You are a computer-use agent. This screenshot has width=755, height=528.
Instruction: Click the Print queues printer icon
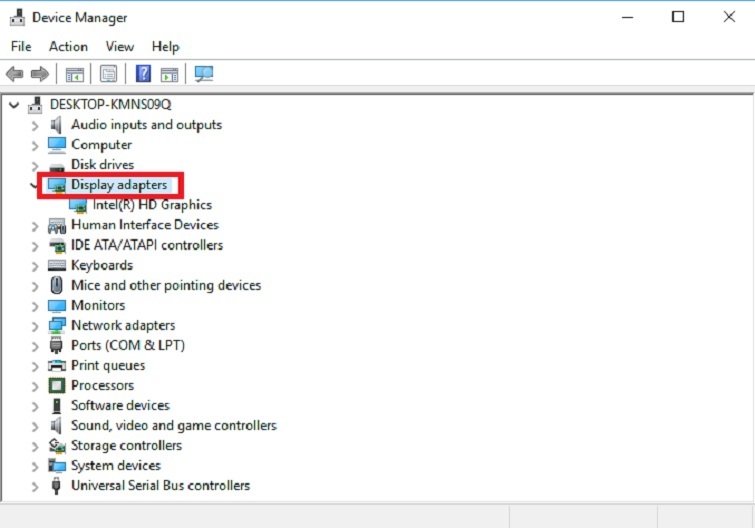pos(56,365)
